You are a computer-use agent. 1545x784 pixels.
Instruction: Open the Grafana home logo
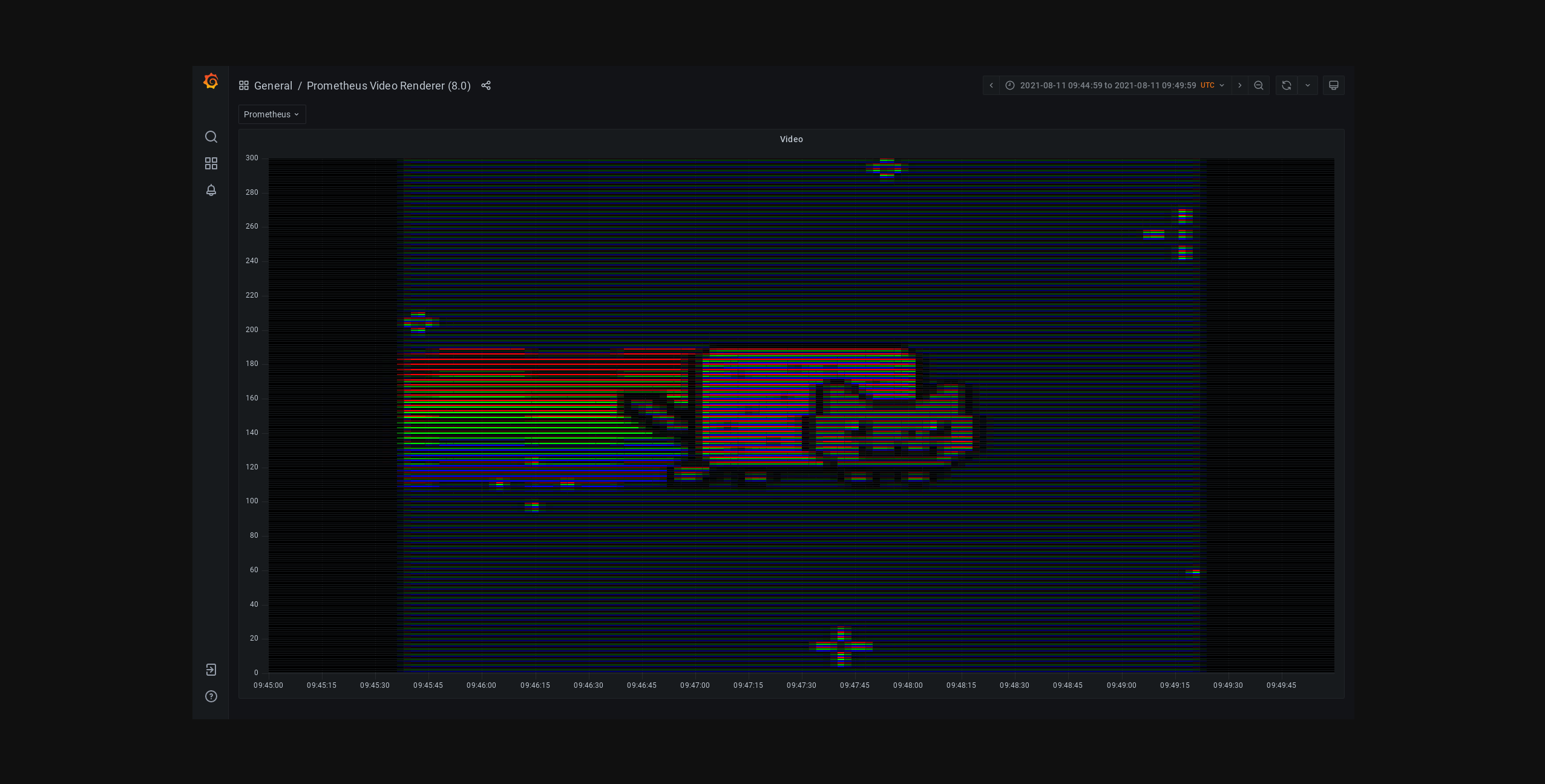(x=211, y=81)
